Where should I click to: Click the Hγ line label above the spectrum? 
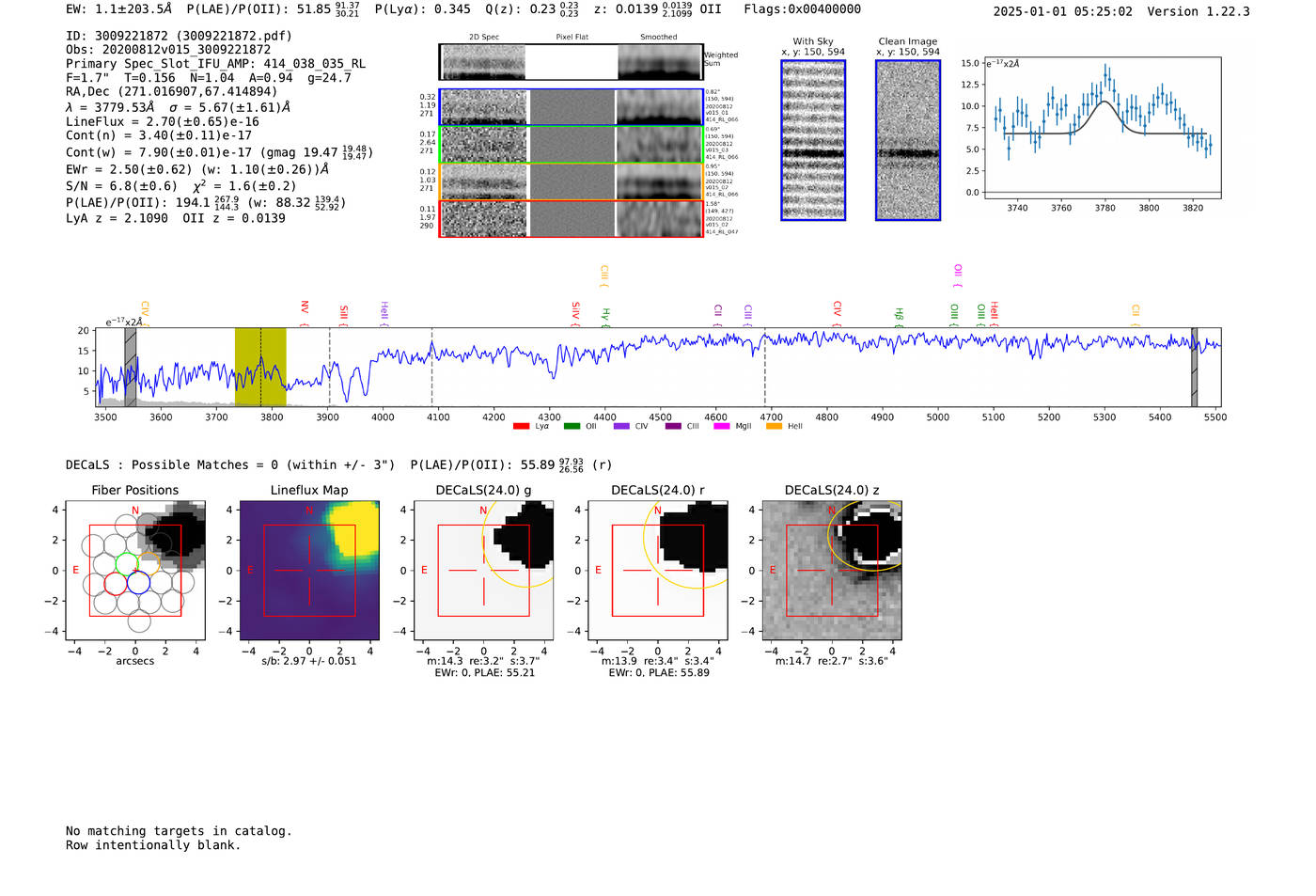coord(606,317)
